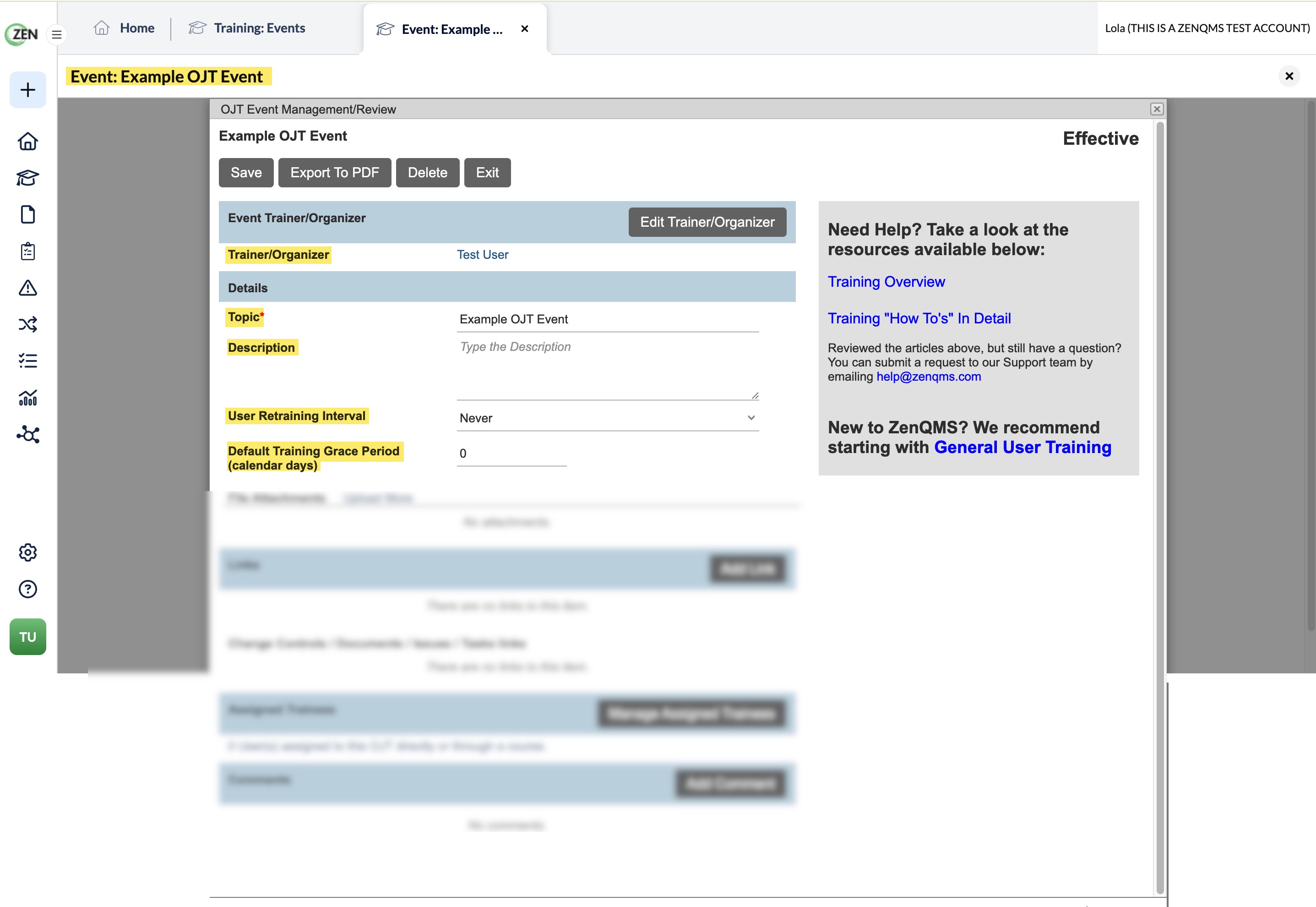Toggle the hamburger sidebar menu
The image size is (1316, 907).
tap(57, 35)
